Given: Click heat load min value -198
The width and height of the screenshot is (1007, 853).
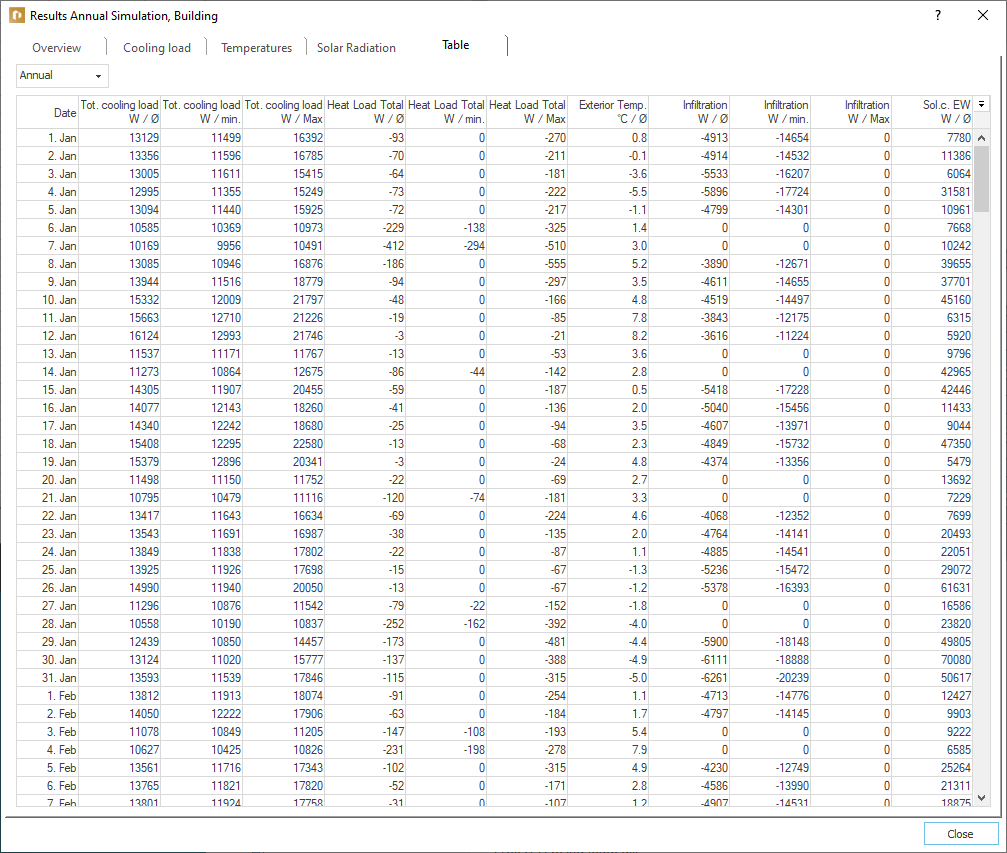Looking at the screenshot, I should pos(446,750).
